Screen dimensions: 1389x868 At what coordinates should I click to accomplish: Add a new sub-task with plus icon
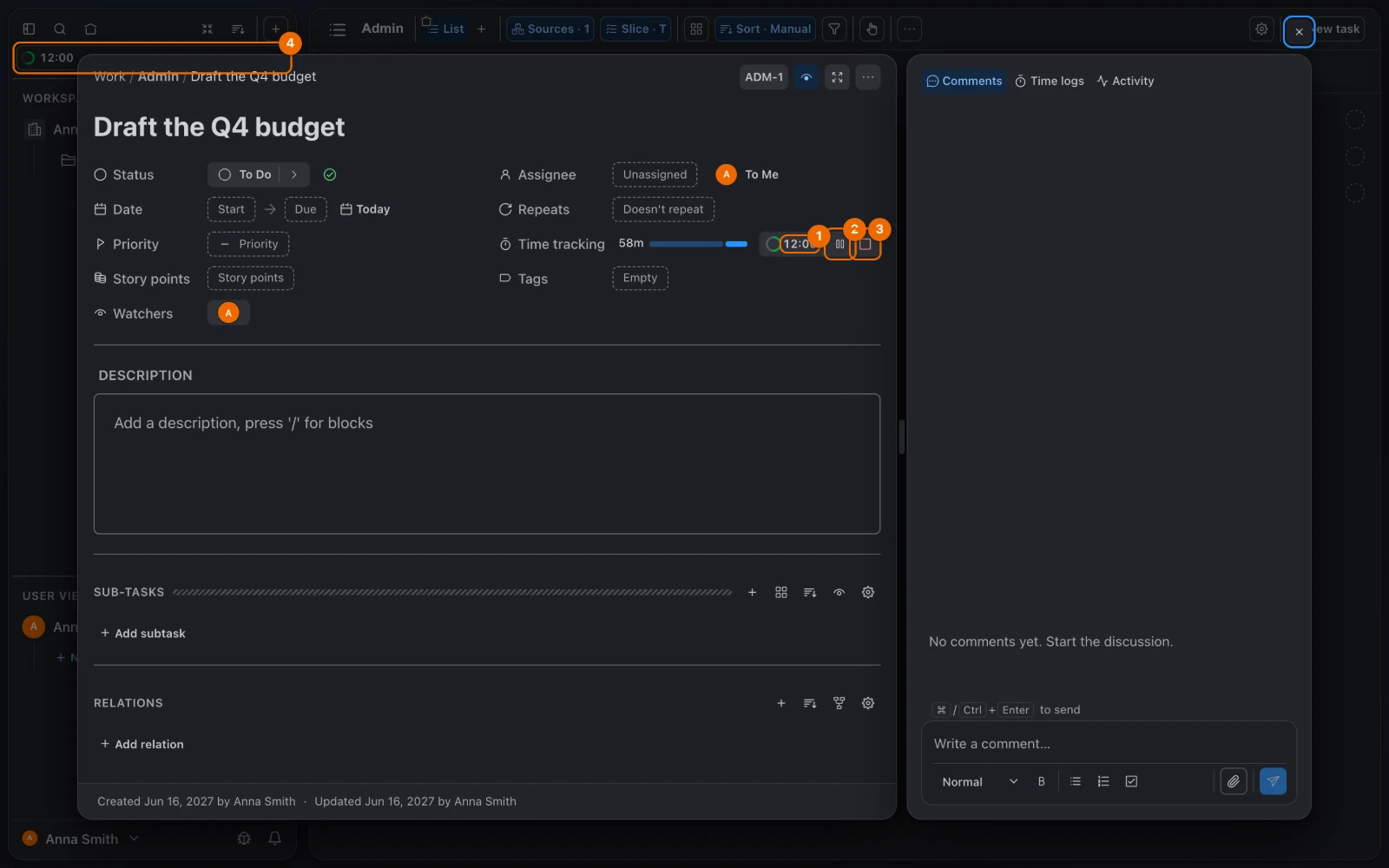tap(752, 592)
